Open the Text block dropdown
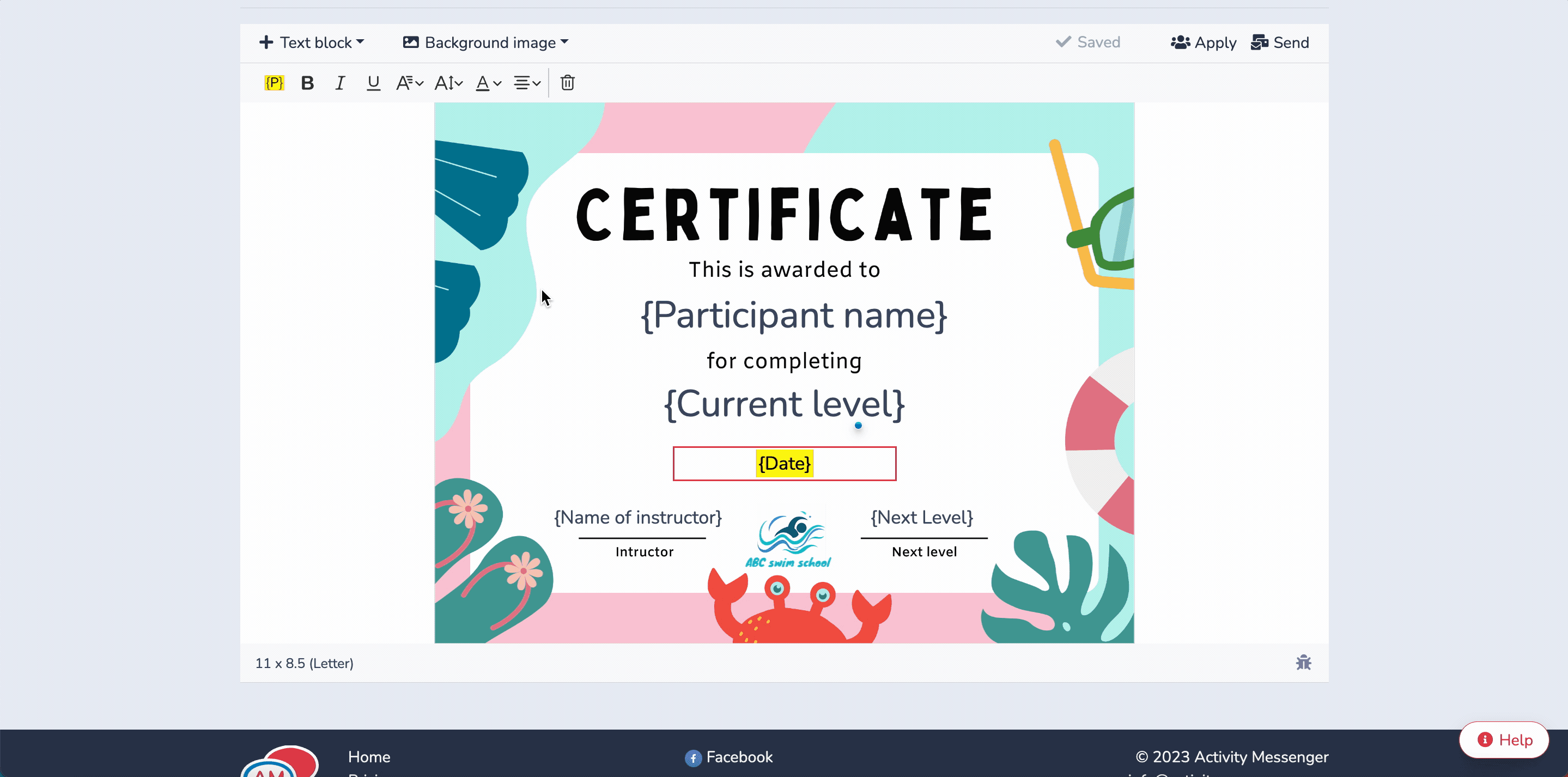The width and height of the screenshot is (1568, 777). pyautogui.click(x=312, y=43)
